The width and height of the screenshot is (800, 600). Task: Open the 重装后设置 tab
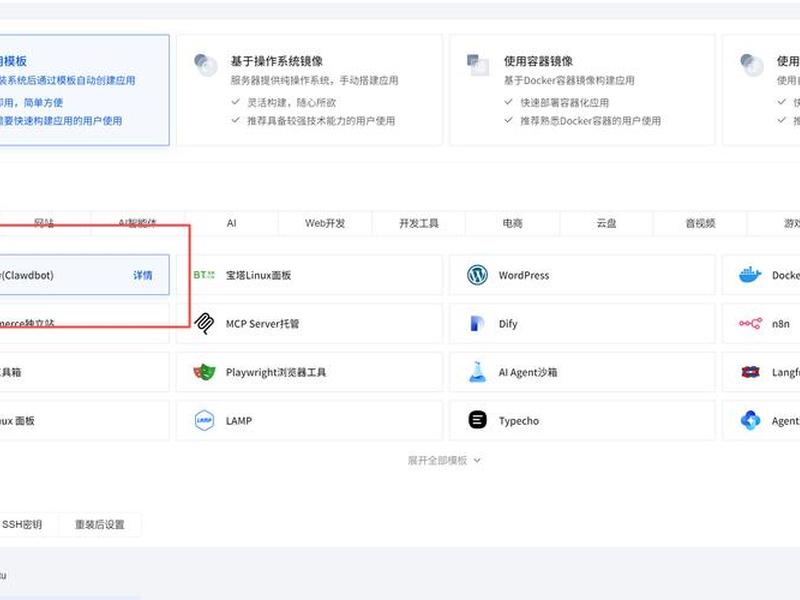point(99,524)
